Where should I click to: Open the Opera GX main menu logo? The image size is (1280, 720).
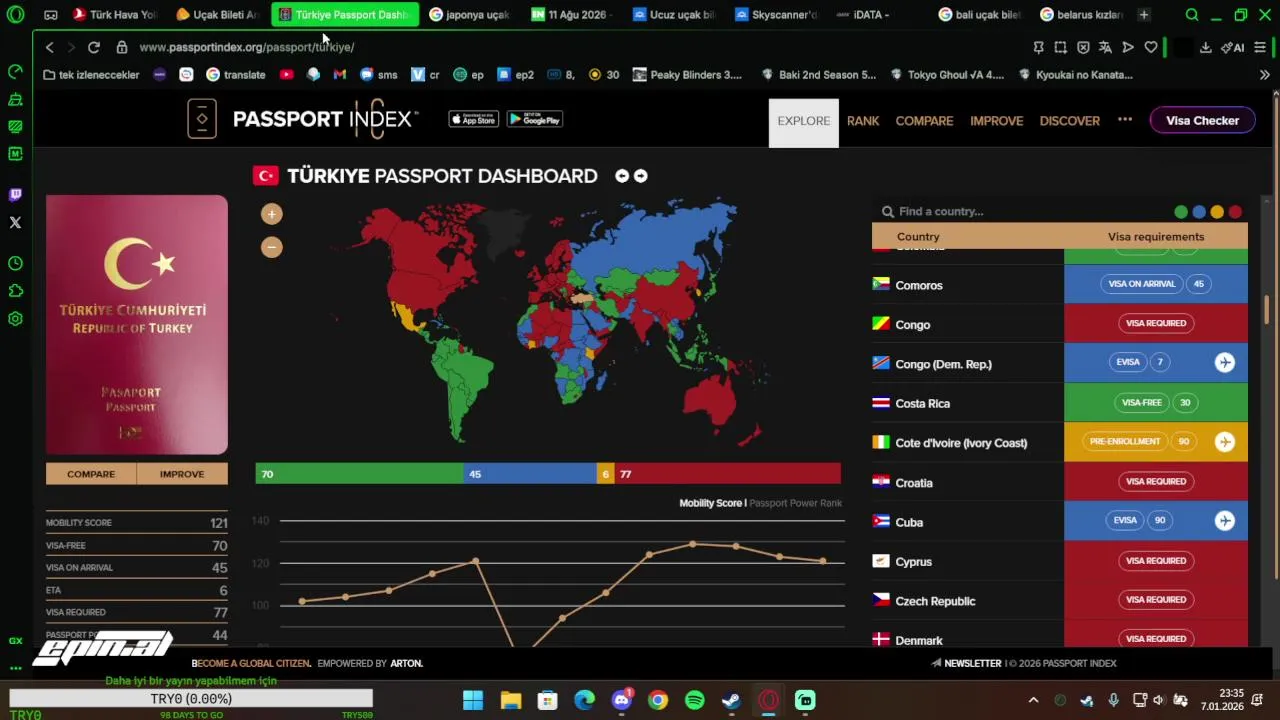click(15, 15)
